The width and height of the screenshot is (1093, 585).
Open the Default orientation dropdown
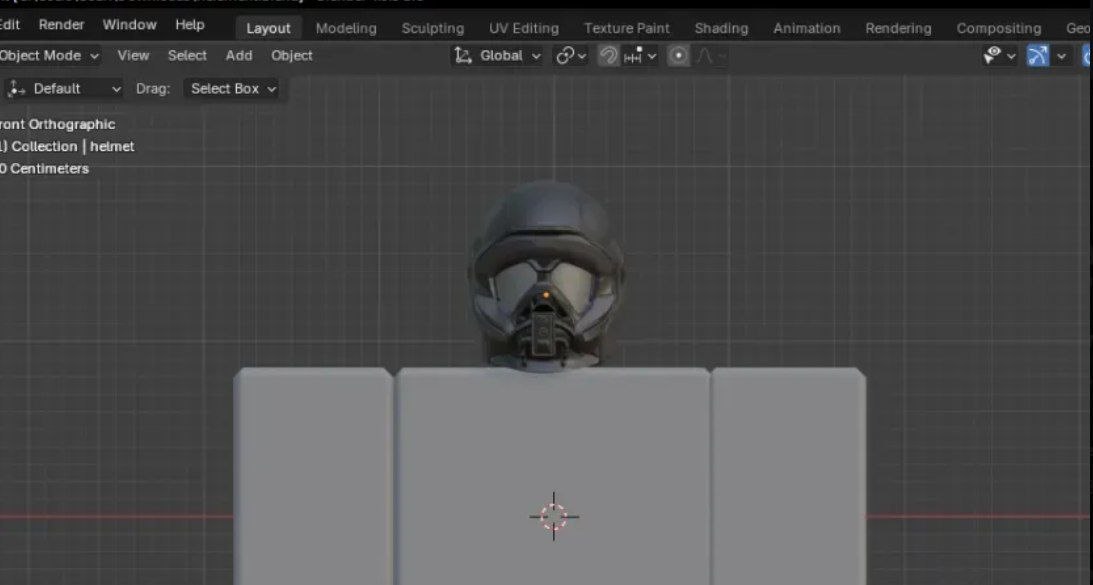point(65,89)
